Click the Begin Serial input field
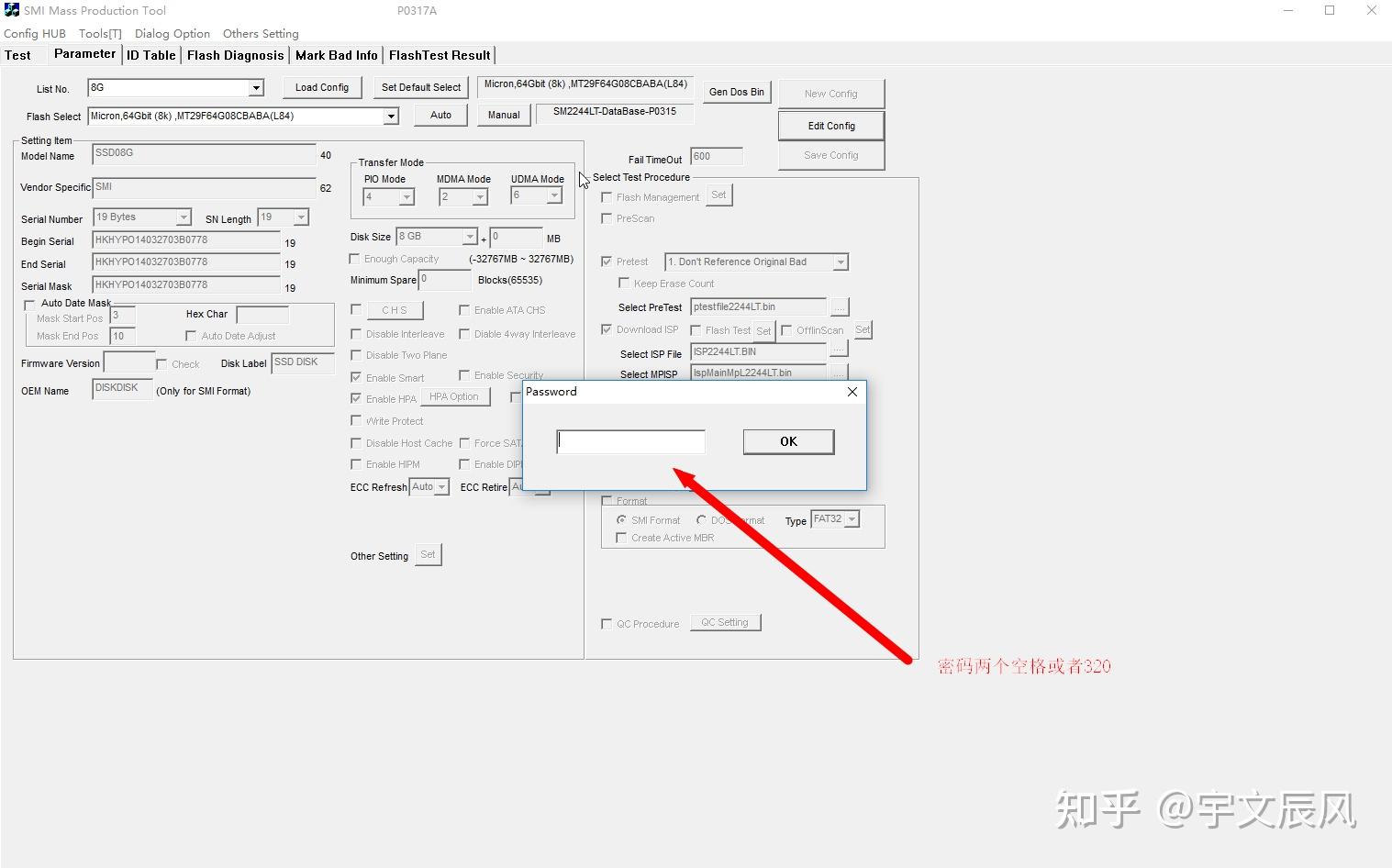This screenshot has height=868, width=1392. pos(186,240)
